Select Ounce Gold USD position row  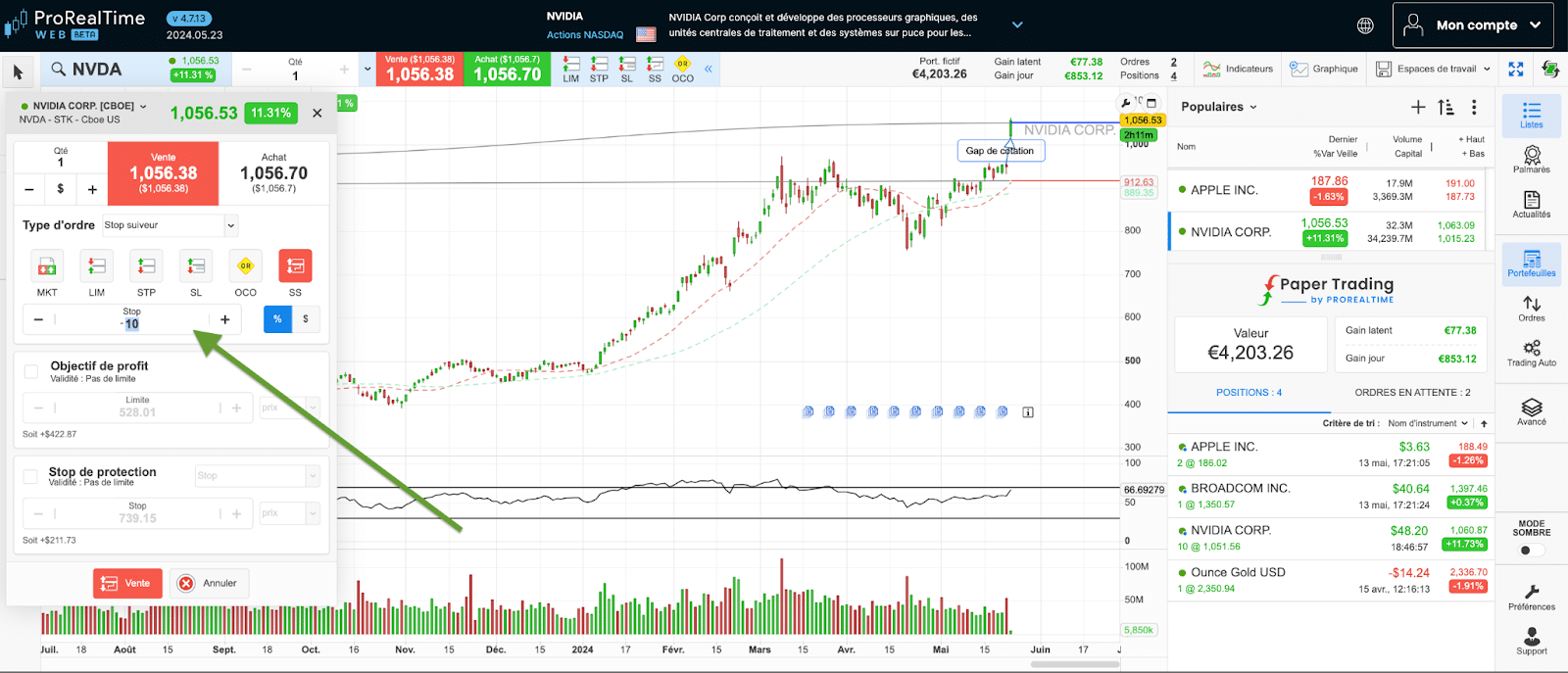(x=1331, y=580)
